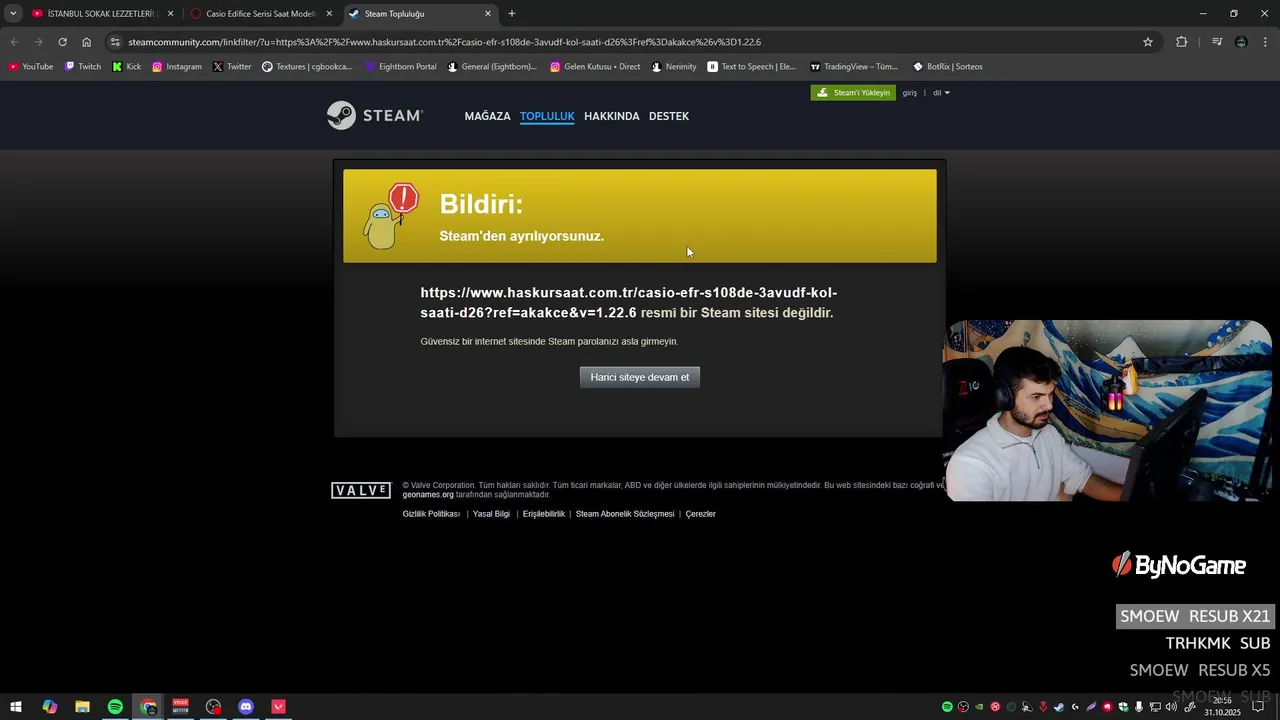This screenshot has height=720, width=1280.
Task: Open the red Valorant-style taskbar app
Action: [279, 707]
